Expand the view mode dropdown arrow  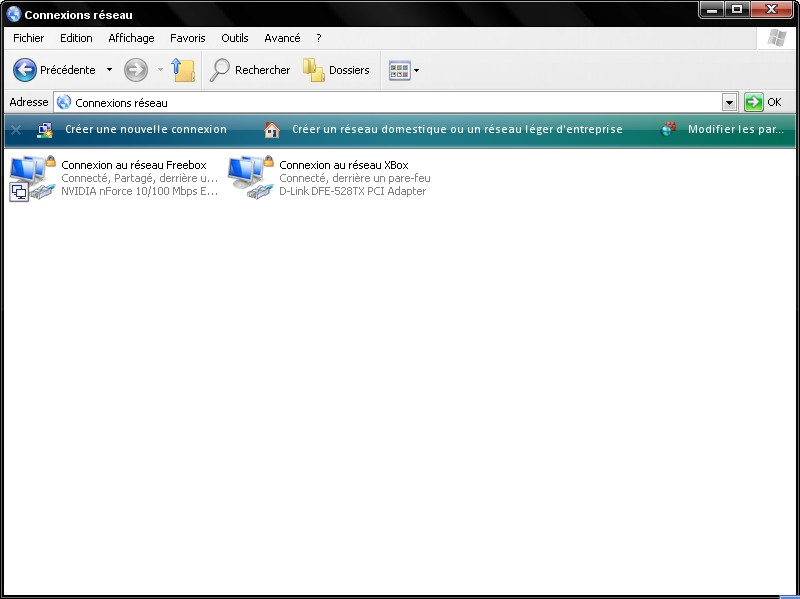[416, 70]
